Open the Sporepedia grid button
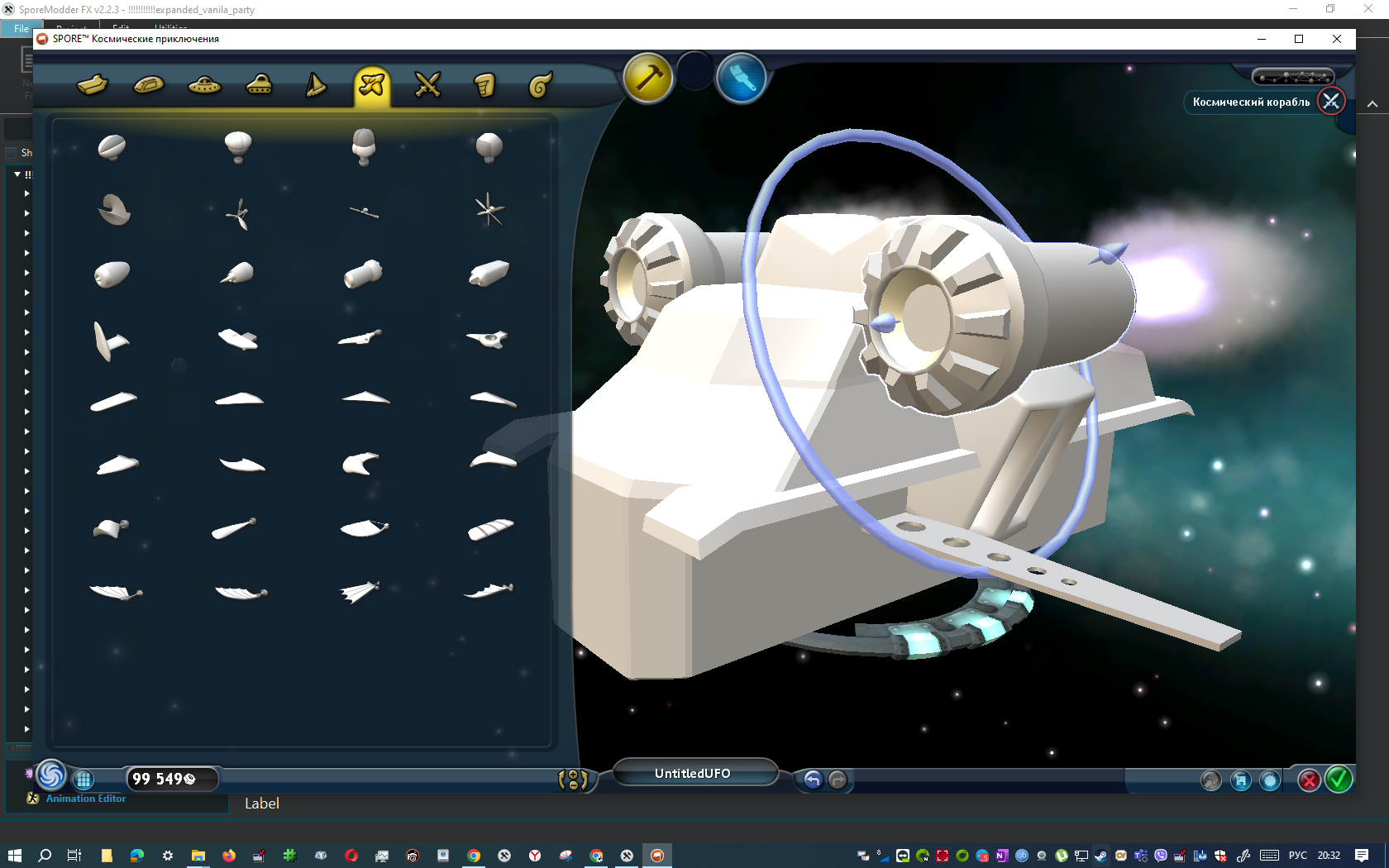This screenshot has height=868, width=1389. pos(84,779)
